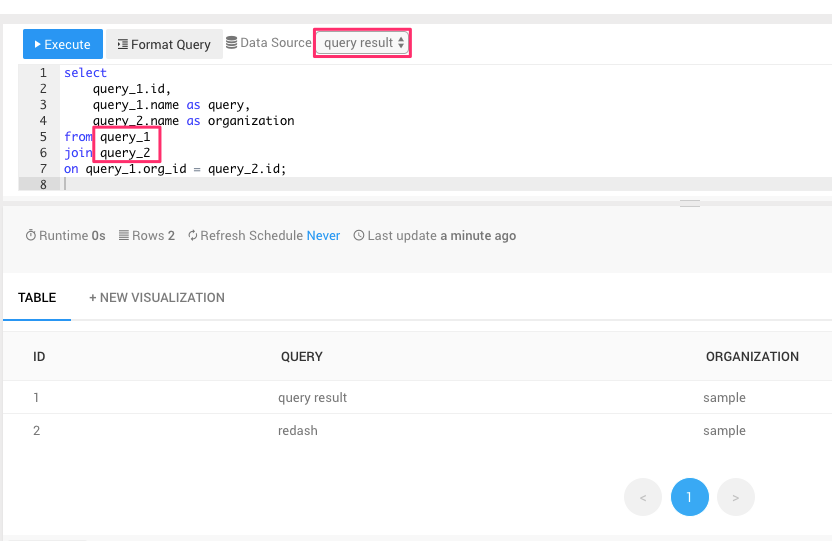
Task: Click the database icon beside Data Source
Action: coord(232,43)
